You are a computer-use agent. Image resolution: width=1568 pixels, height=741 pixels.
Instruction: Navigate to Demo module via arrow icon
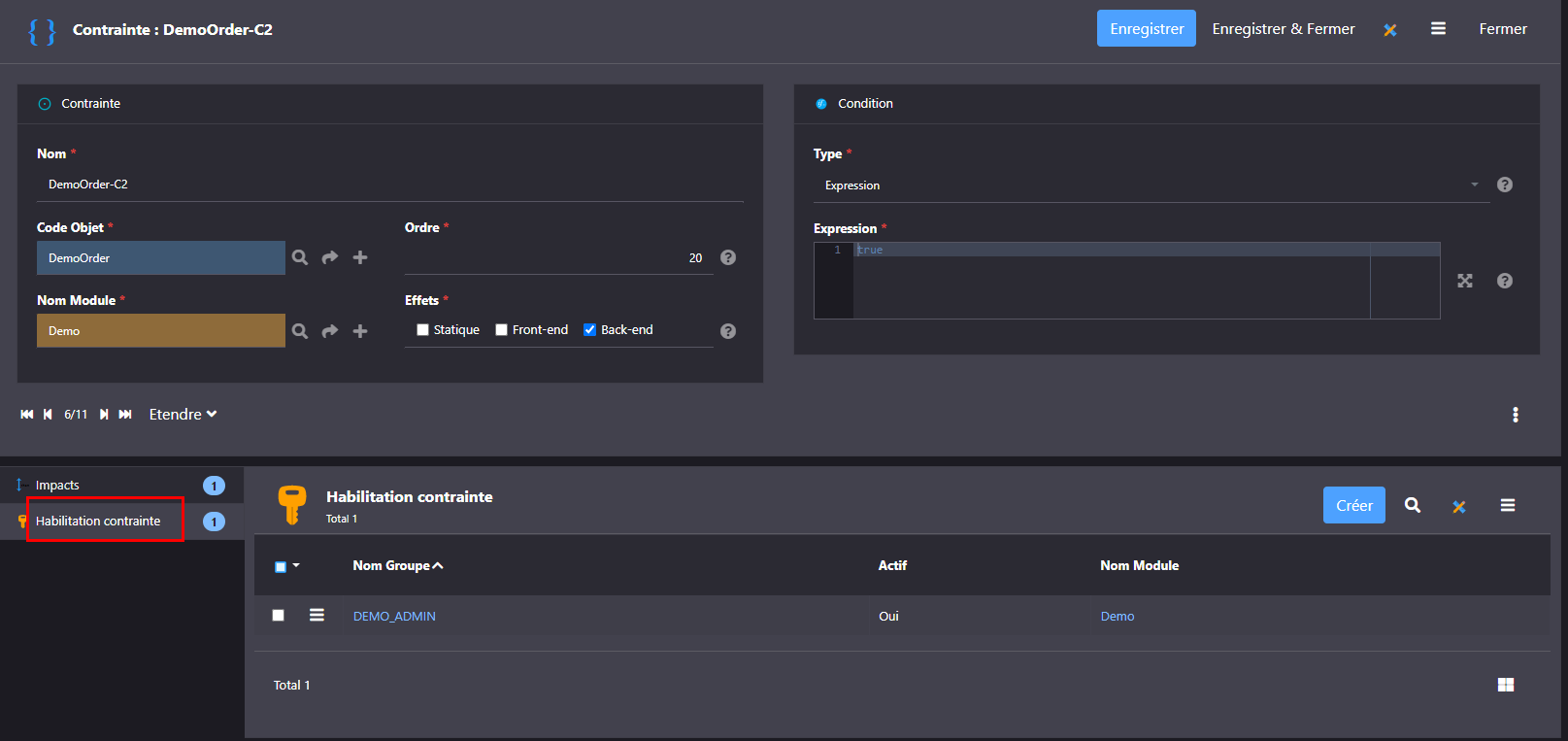pos(330,331)
